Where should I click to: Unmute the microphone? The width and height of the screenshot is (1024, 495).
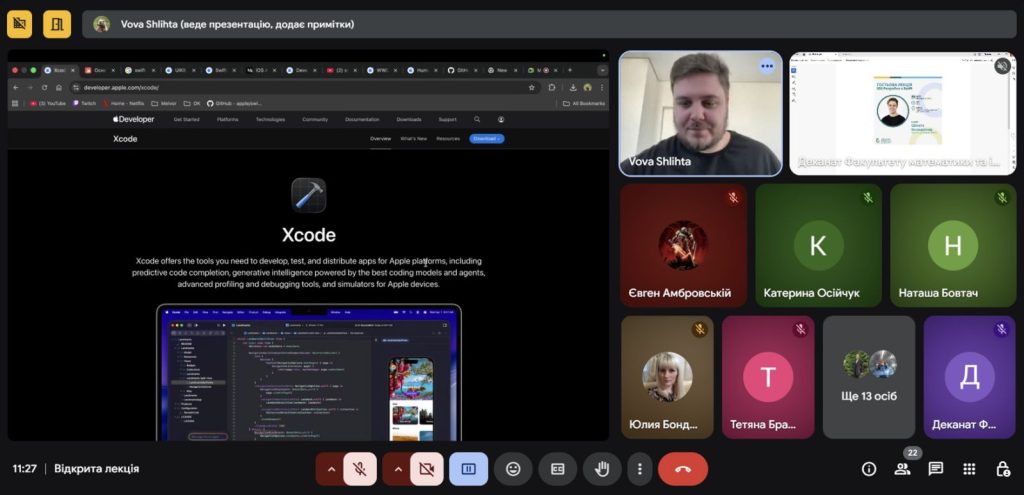360,469
